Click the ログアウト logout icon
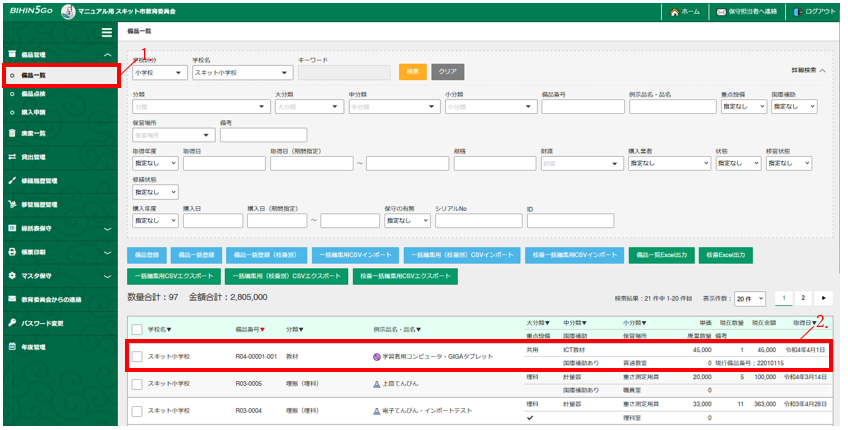848x430 pixels. (x=797, y=12)
